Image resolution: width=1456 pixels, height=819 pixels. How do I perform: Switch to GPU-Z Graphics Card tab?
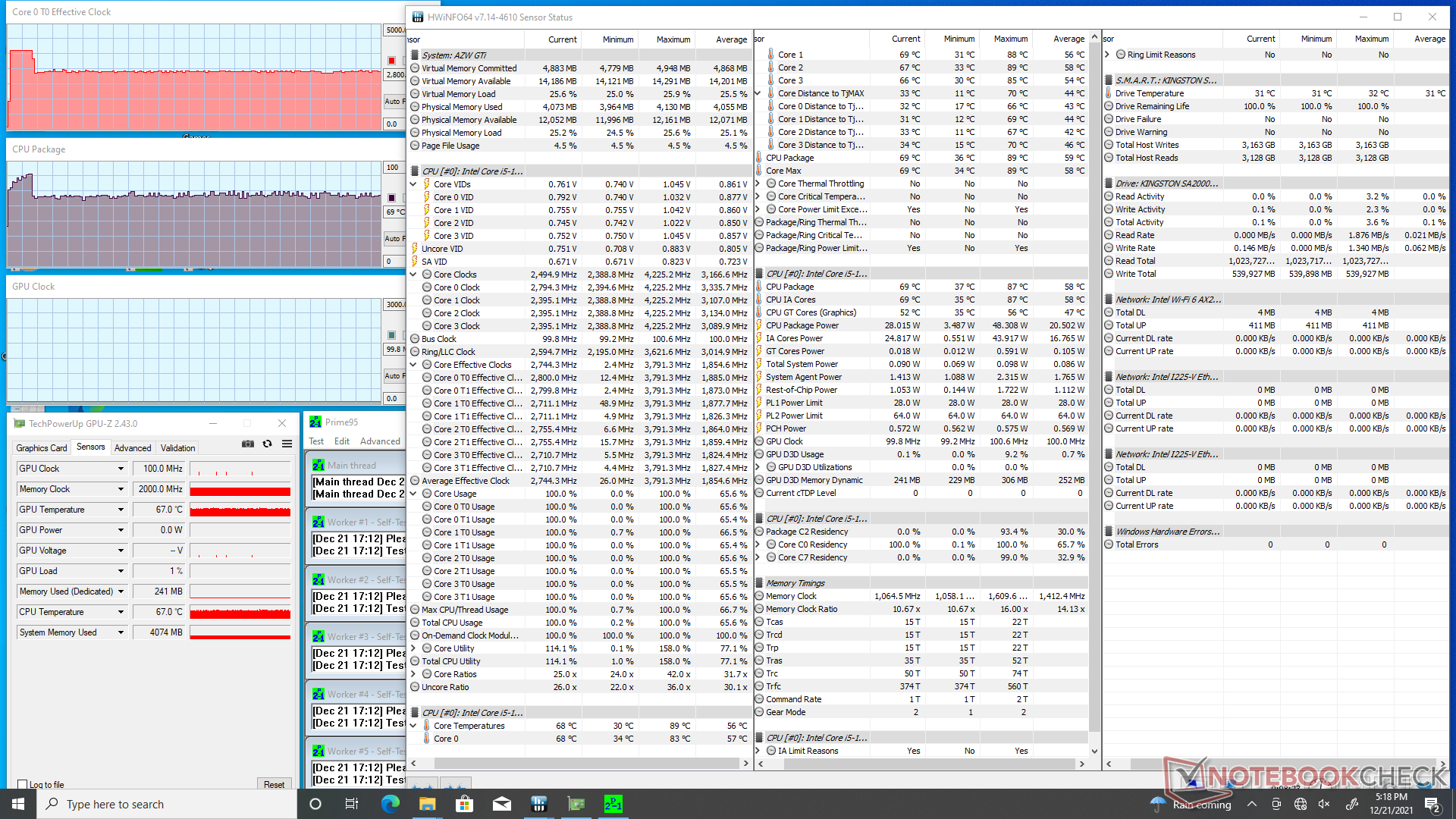(x=42, y=448)
